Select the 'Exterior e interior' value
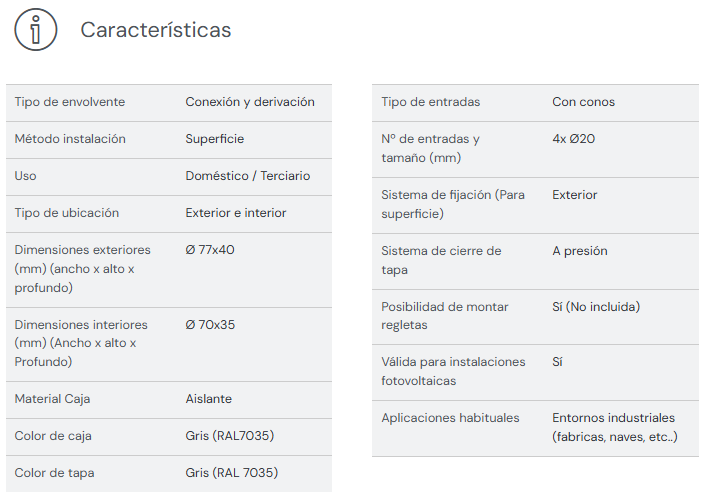The image size is (714, 501). 236,213
